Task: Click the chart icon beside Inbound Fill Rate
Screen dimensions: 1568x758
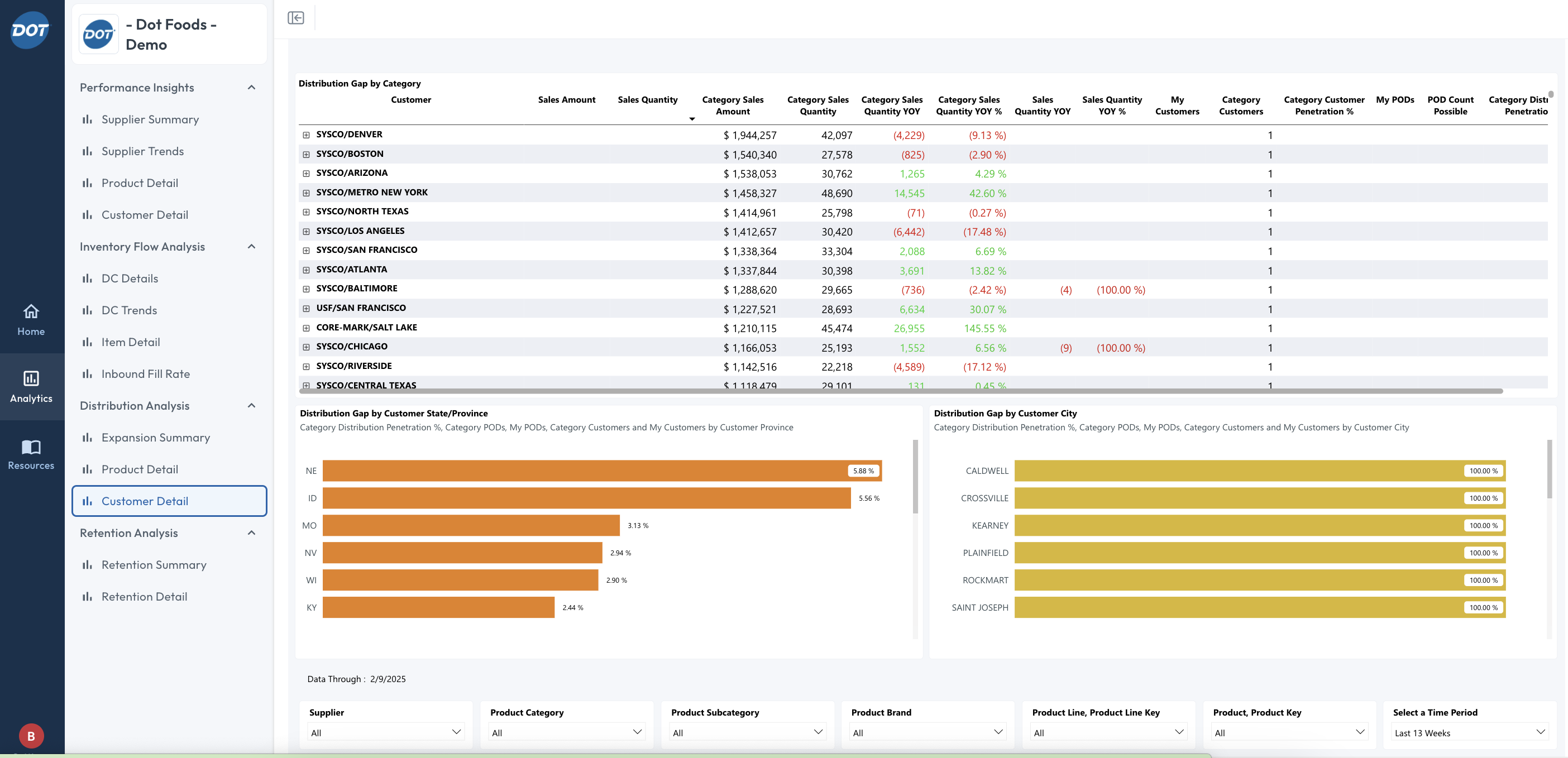Action: 88,374
